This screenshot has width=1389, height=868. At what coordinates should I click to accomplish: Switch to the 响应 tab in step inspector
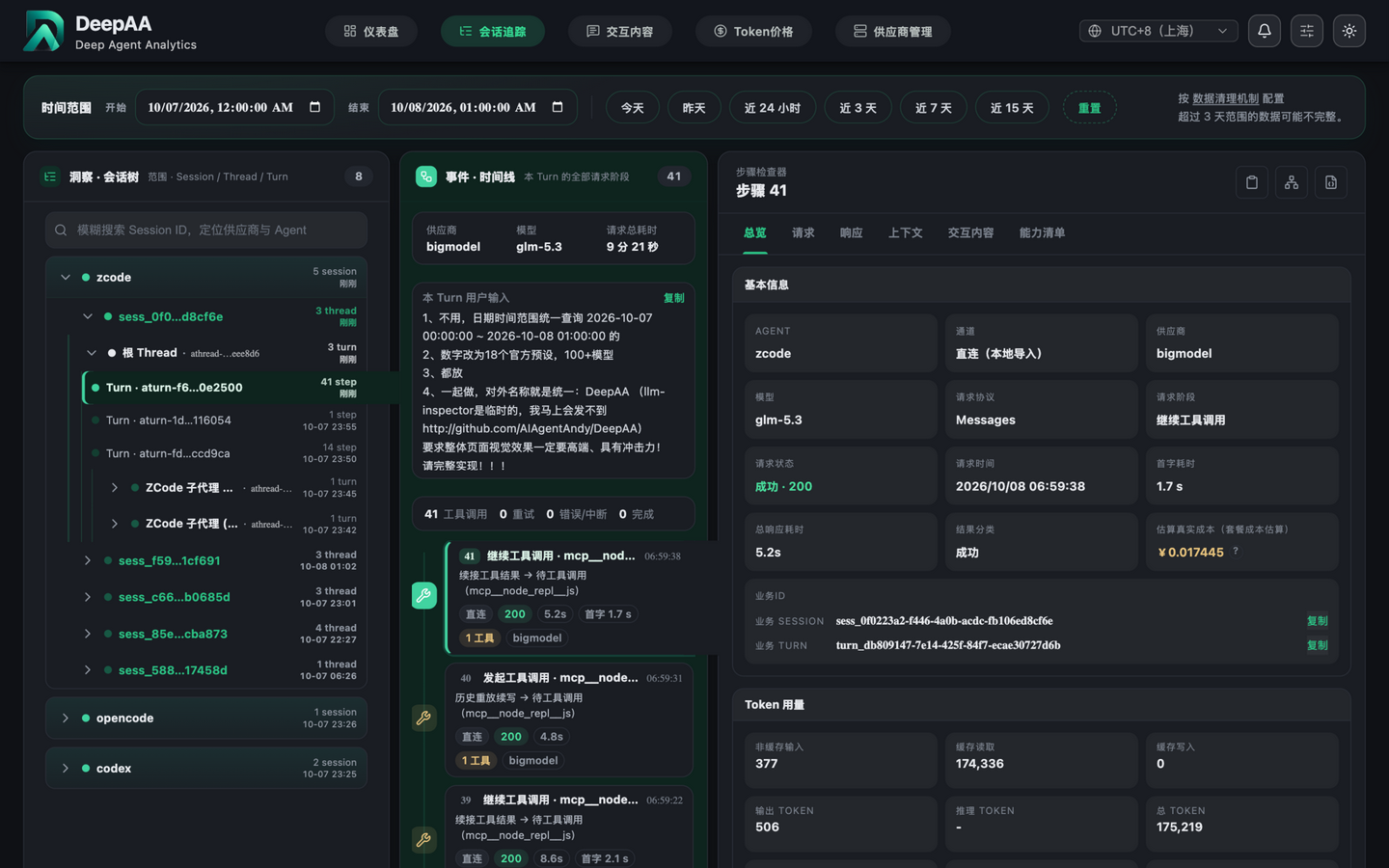click(851, 233)
